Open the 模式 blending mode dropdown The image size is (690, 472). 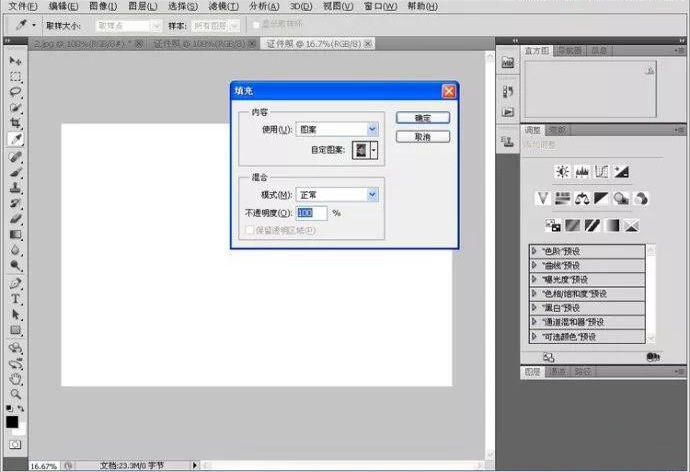point(338,194)
